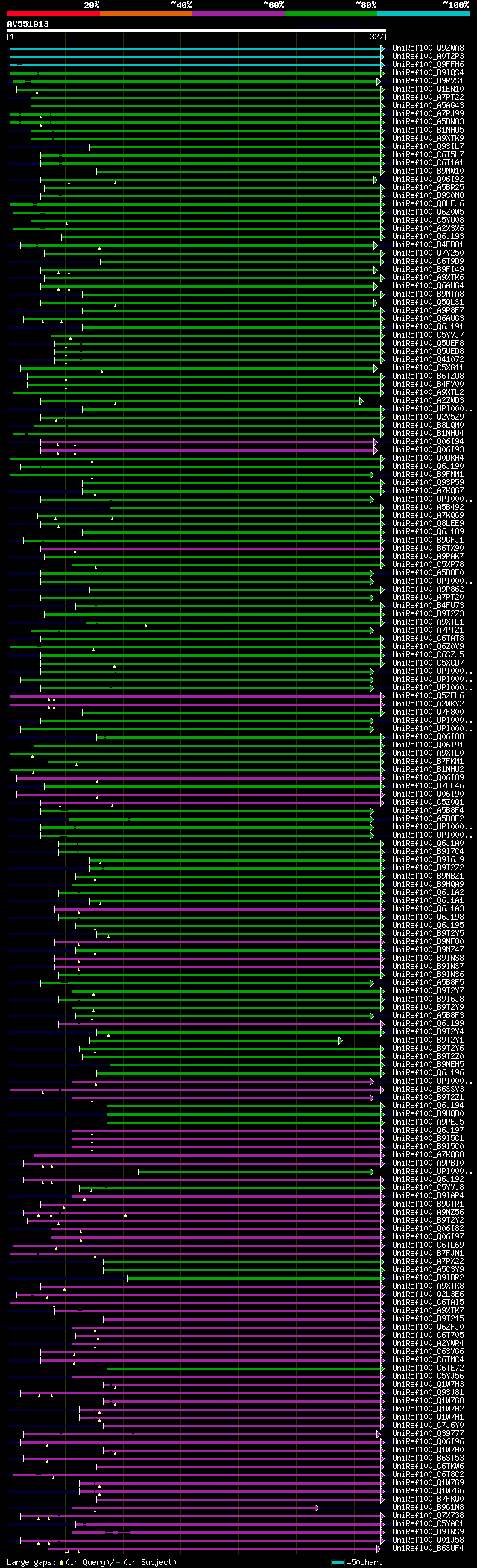Select hit UniRef100_B9MTA8
The width and height of the screenshot is (477, 1568).
(428, 294)
